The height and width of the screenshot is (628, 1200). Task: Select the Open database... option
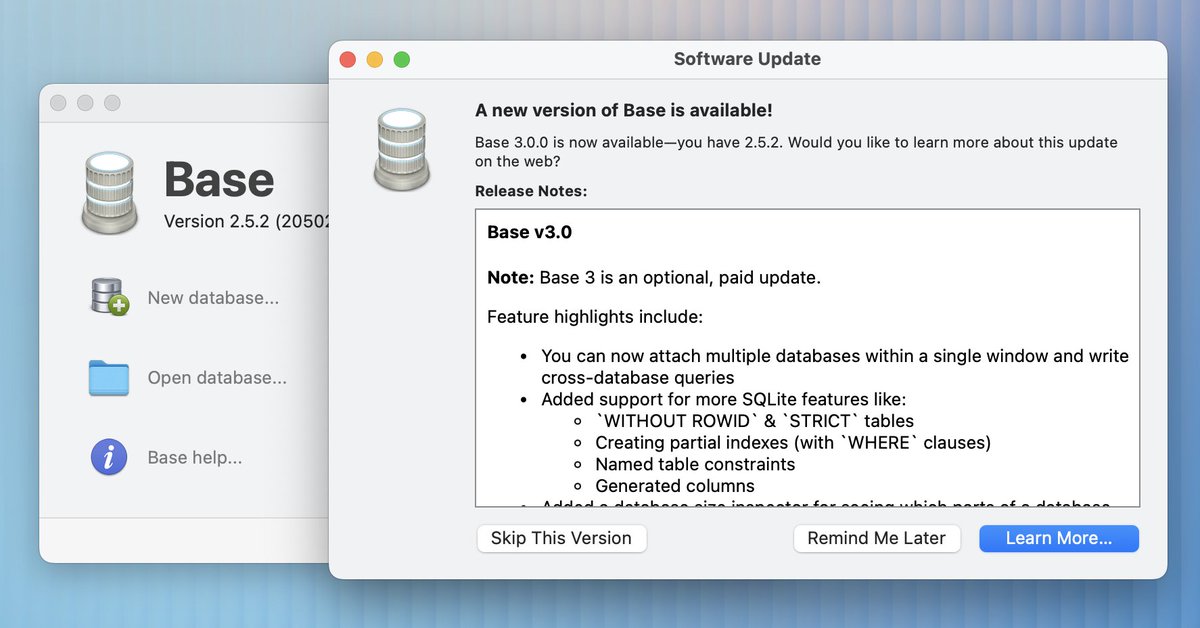[217, 378]
